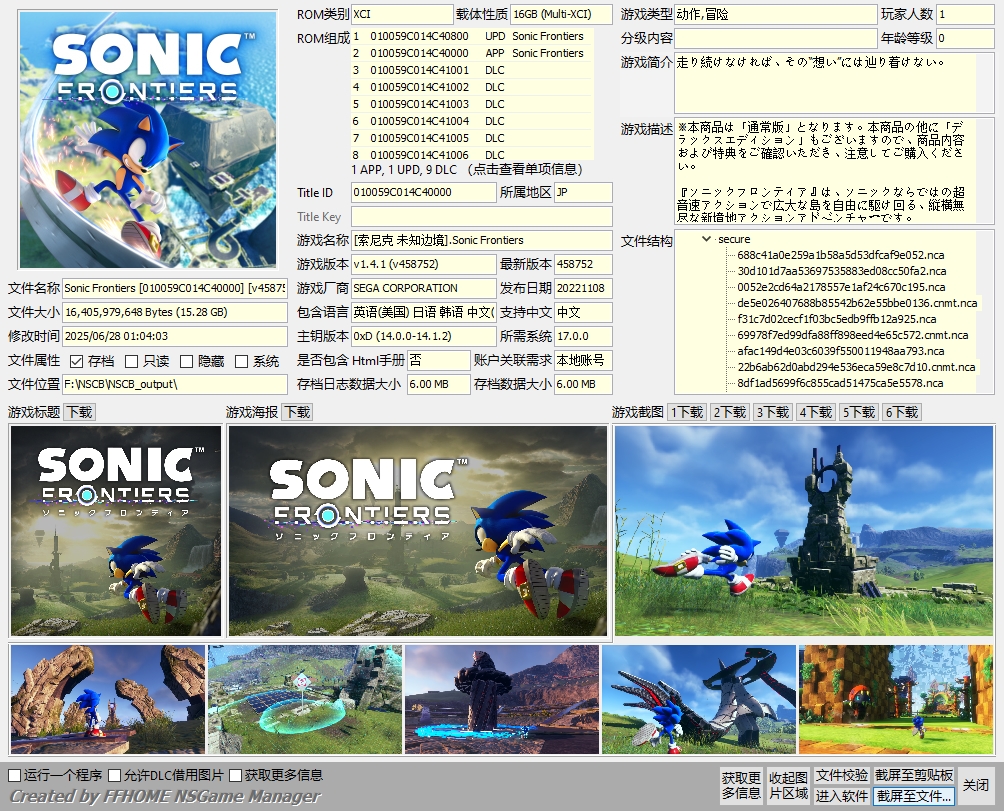Select file afac149d4e03c6039f550011948aa793.nca

(x=840, y=351)
